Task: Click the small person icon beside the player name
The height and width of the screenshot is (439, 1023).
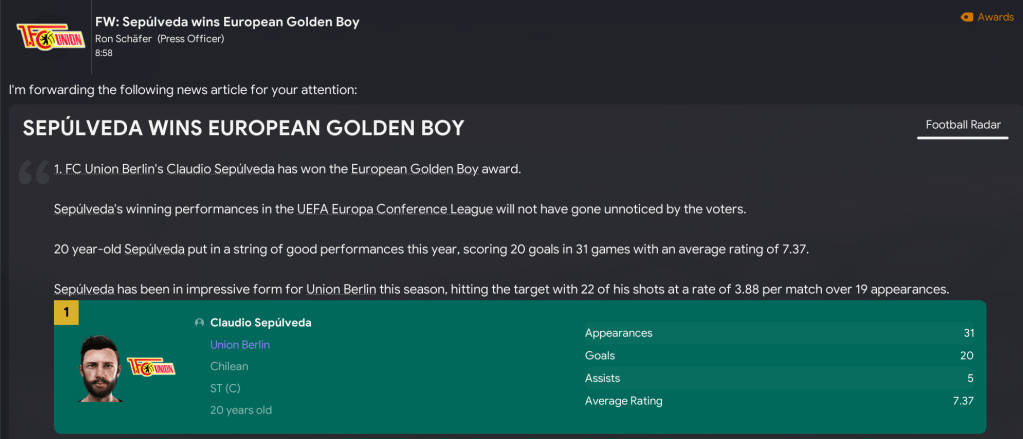Action: (200, 323)
